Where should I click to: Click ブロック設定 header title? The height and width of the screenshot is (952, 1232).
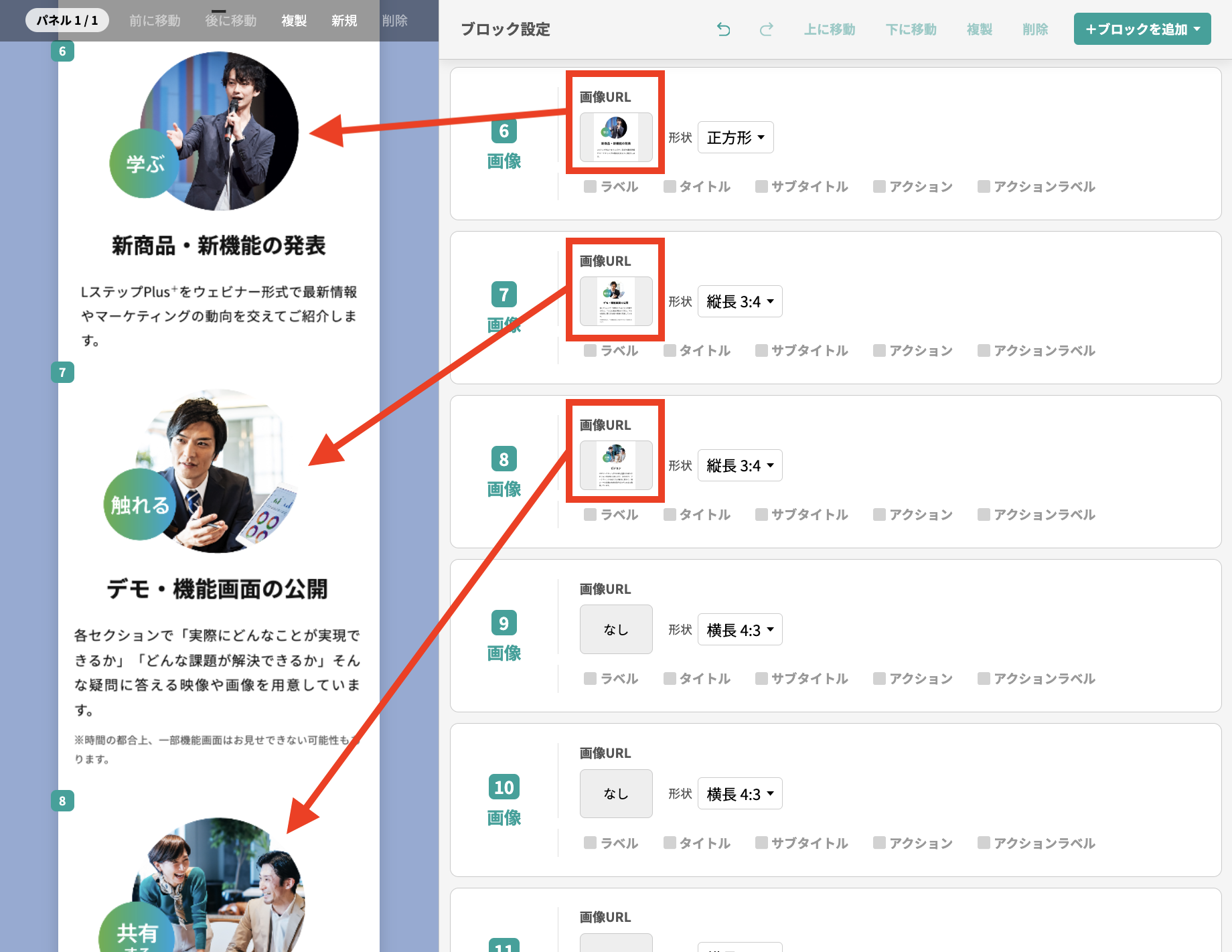pos(506,29)
